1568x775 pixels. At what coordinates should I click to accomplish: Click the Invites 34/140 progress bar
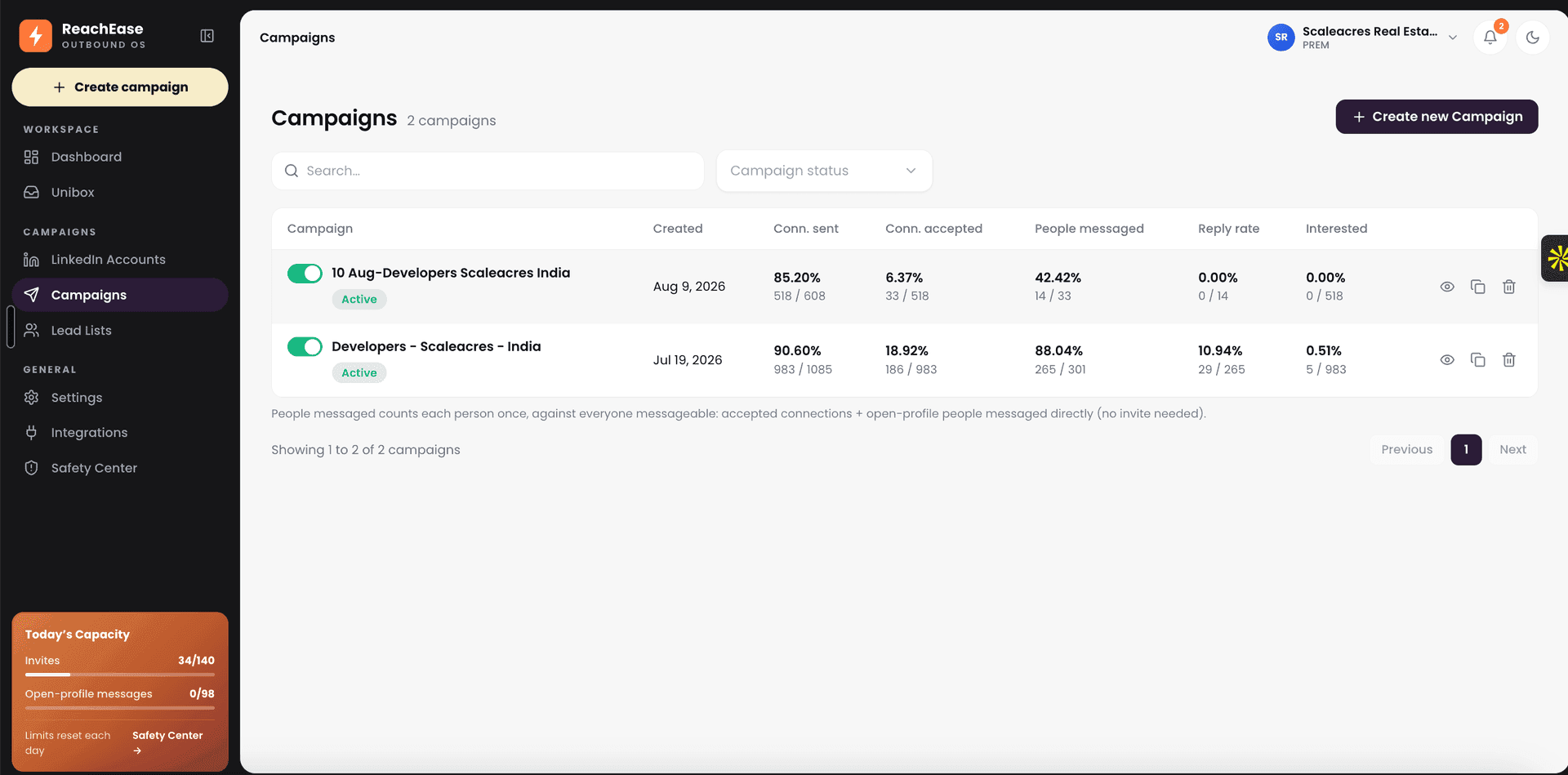(x=120, y=675)
